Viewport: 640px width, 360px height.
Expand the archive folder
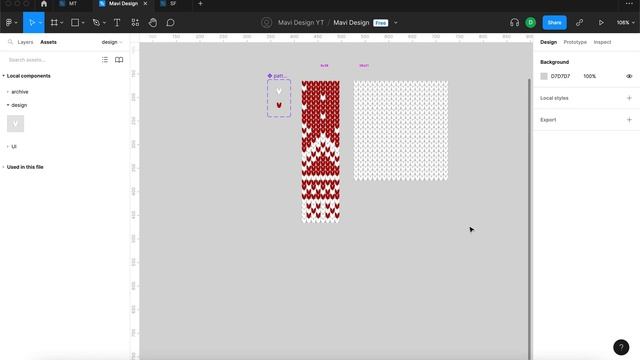8,92
